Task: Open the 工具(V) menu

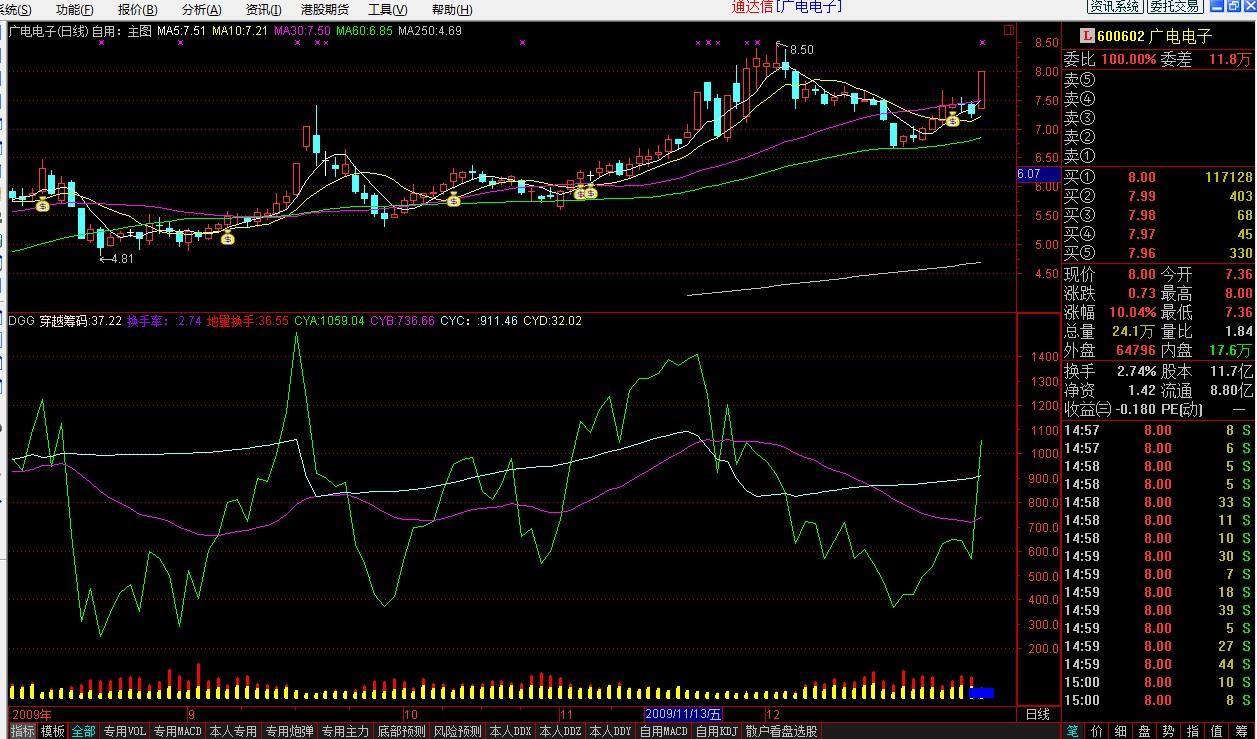Action: tap(388, 9)
